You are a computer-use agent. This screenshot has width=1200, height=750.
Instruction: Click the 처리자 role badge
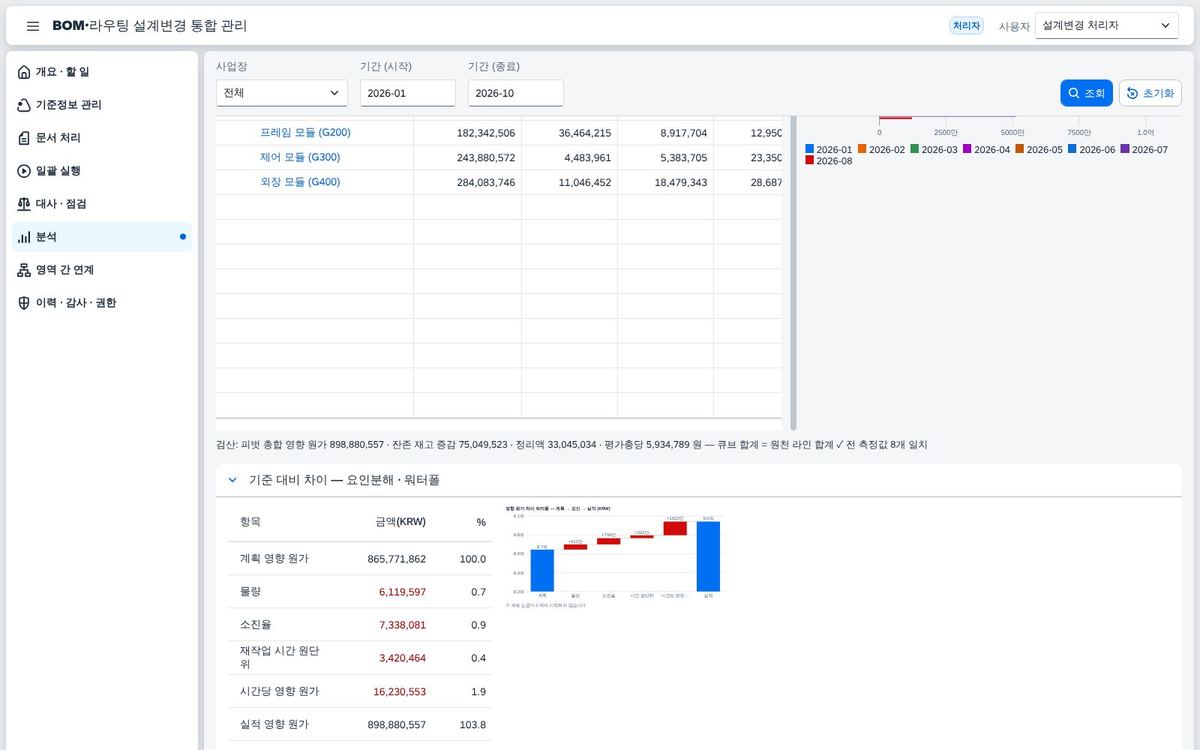(966, 26)
